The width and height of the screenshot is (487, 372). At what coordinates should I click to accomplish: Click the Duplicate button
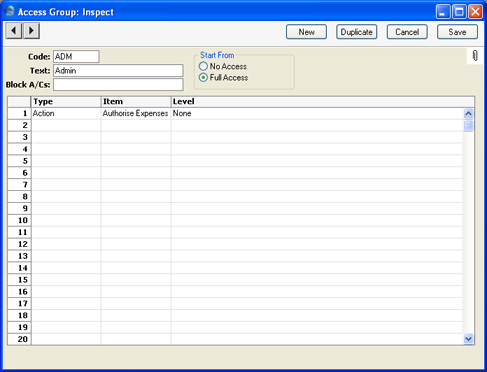(356, 32)
